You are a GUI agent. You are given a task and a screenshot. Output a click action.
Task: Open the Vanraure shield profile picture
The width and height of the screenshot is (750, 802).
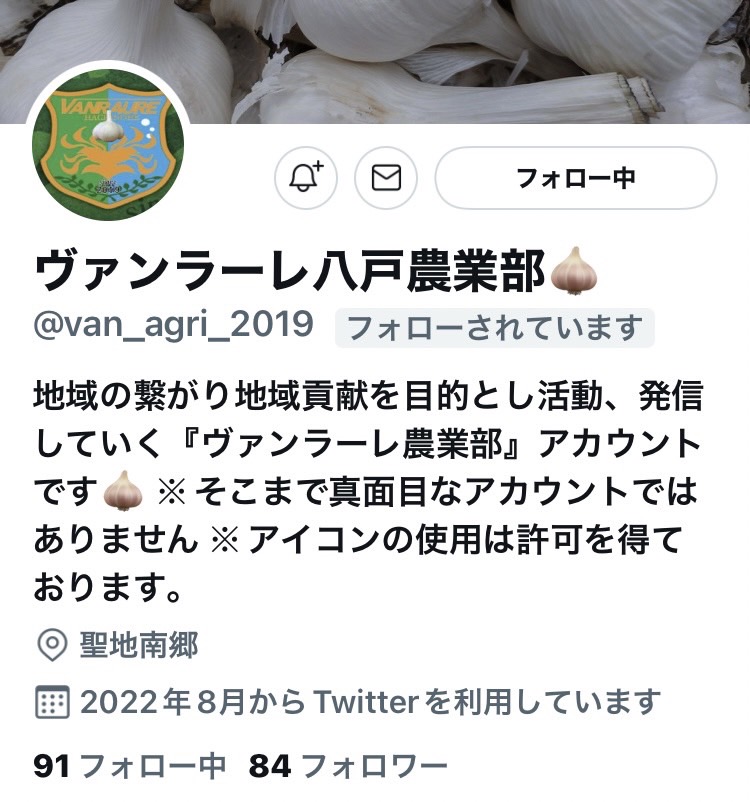pyautogui.click(x=108, y=144)
